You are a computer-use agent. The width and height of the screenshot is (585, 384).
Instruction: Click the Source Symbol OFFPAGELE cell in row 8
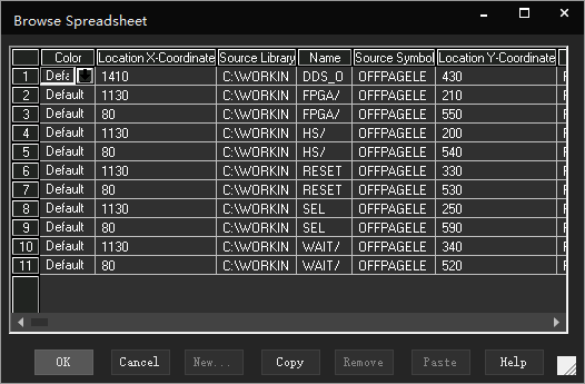394,209
